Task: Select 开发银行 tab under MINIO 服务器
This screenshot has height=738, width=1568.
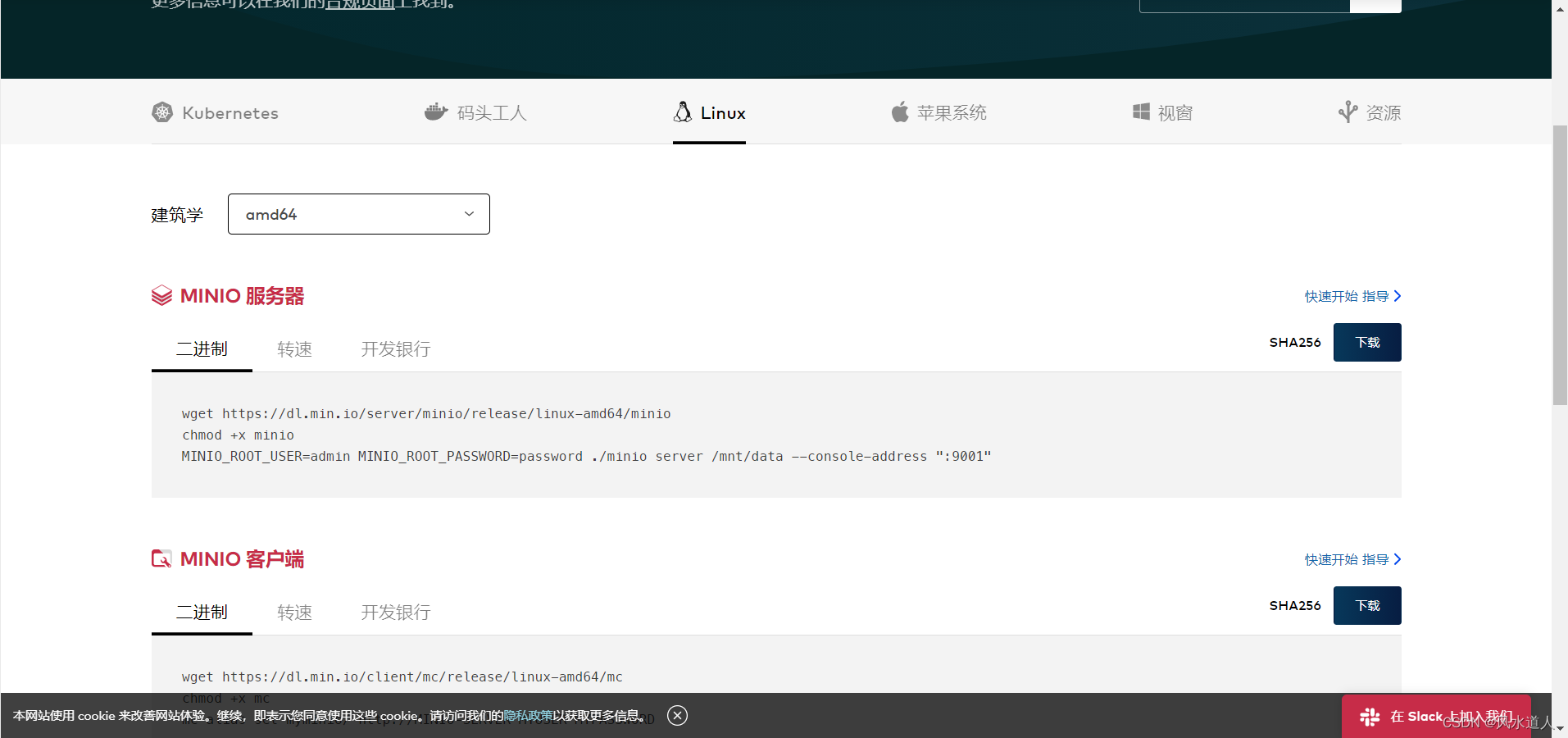Action: point(396,349)
